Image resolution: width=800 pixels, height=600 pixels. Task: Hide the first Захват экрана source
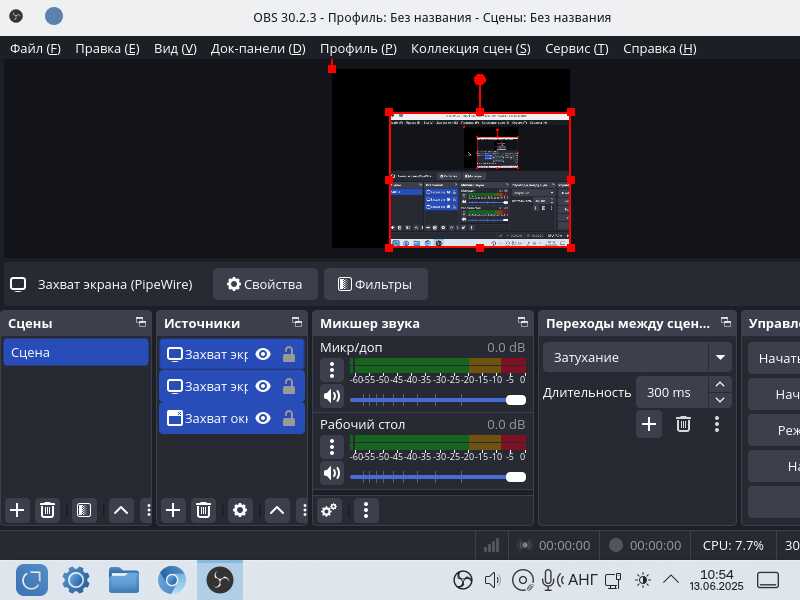(x=263, y=354)
